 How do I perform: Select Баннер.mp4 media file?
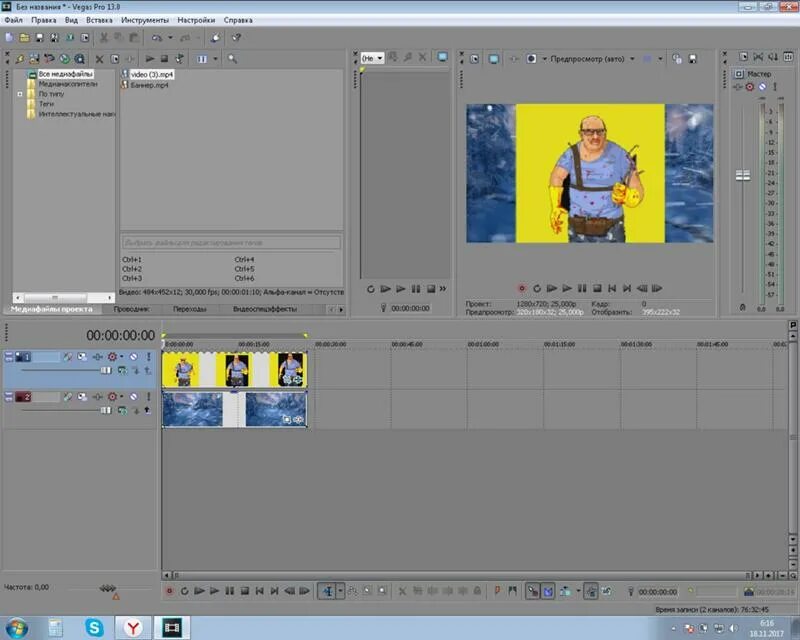149,85
